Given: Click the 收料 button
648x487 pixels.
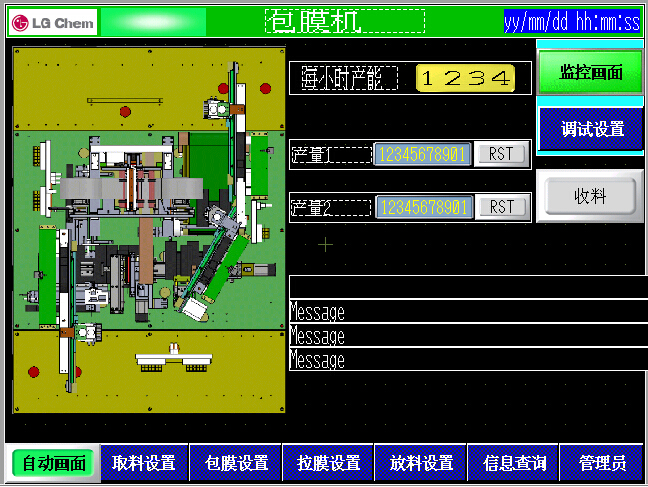Looking at the screenshot, I should pyautogui.click(x=590, y=196).
